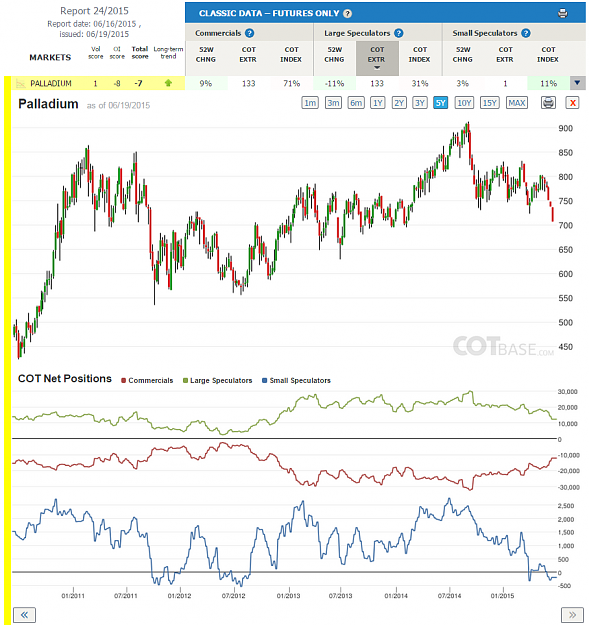Set chart range to MAX
589x625 pixels.
[x=516, y=103]
